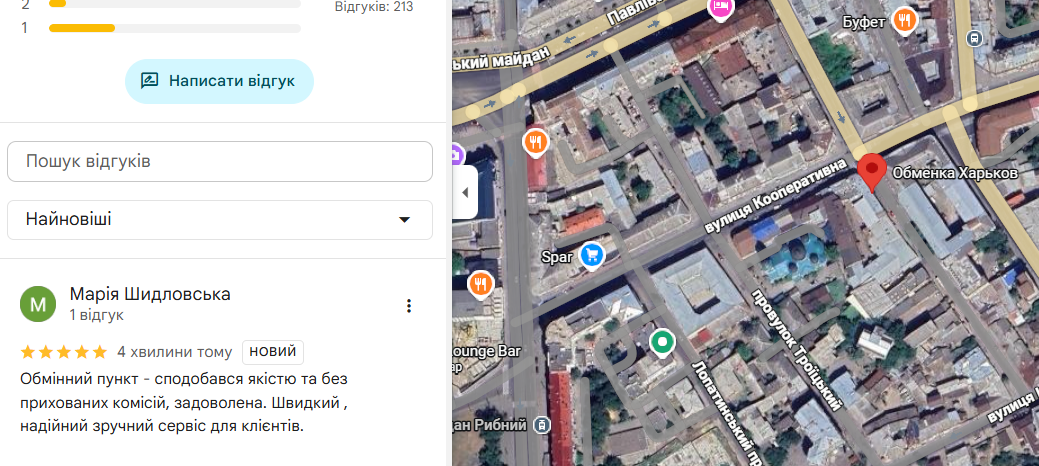Screen dimensions: 1039x466
Task: Open the unlabeled restaurant marker above the panel-collapse arrow
Action: tap(535, 142)
